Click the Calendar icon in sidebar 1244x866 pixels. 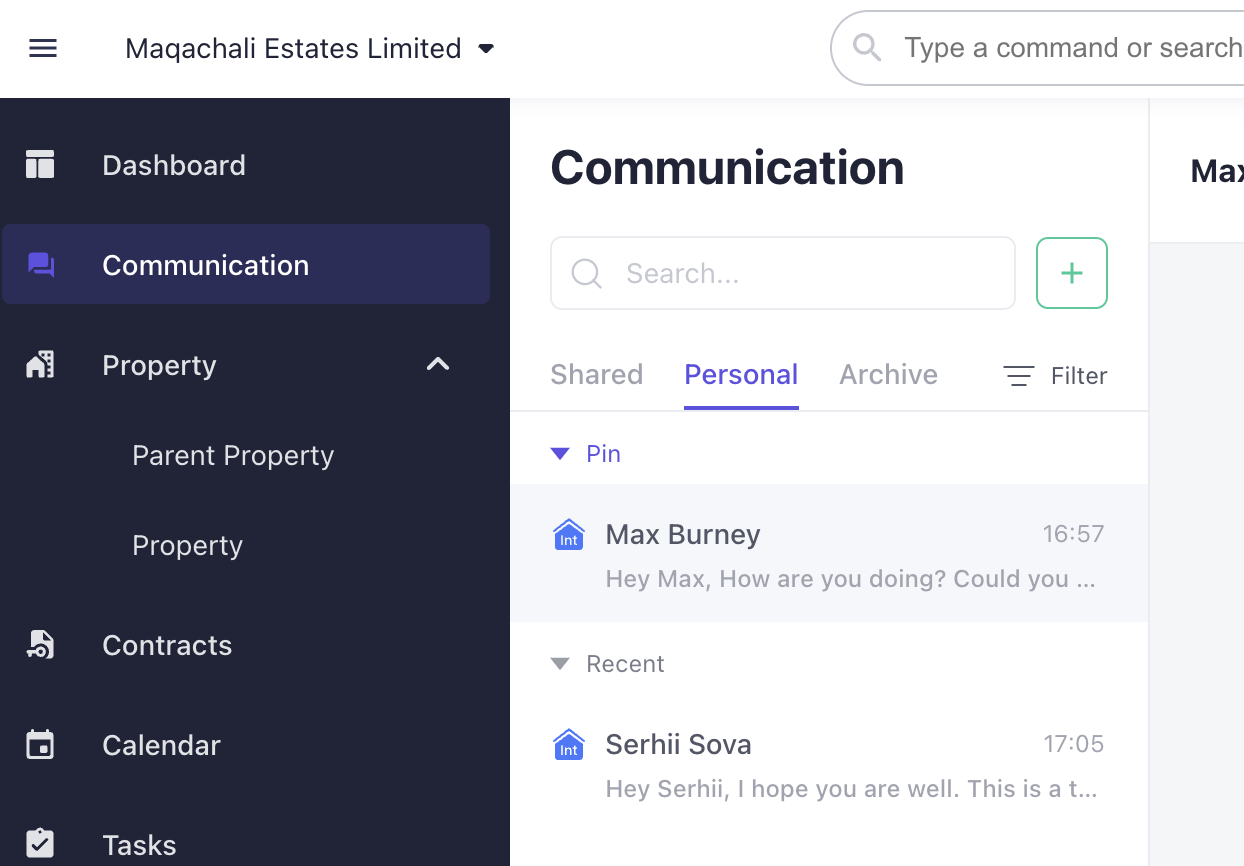point(40,745)
